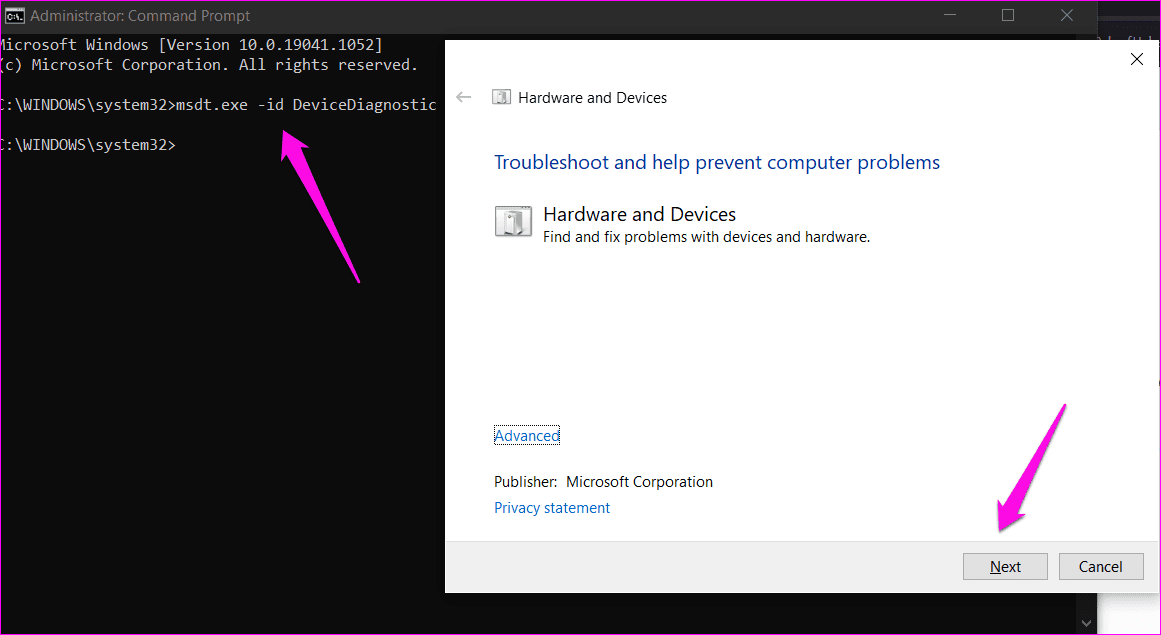Screen dimensions: 1161x635
Task: Minimize the Command Prompt window
Action: [x=949, y=16]
